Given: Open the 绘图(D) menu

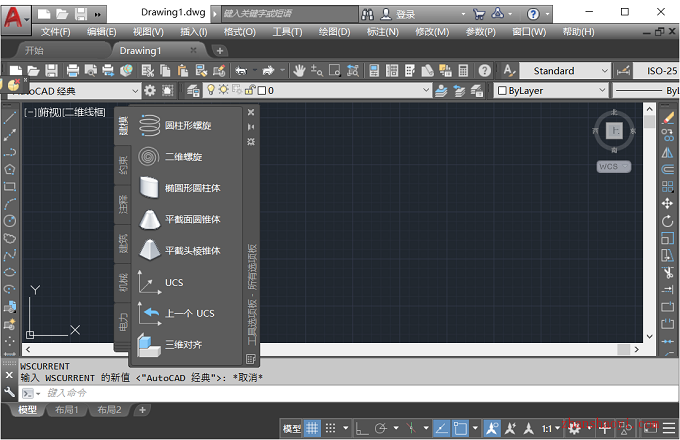Looking at the screenshot, I should click(334, 32).
